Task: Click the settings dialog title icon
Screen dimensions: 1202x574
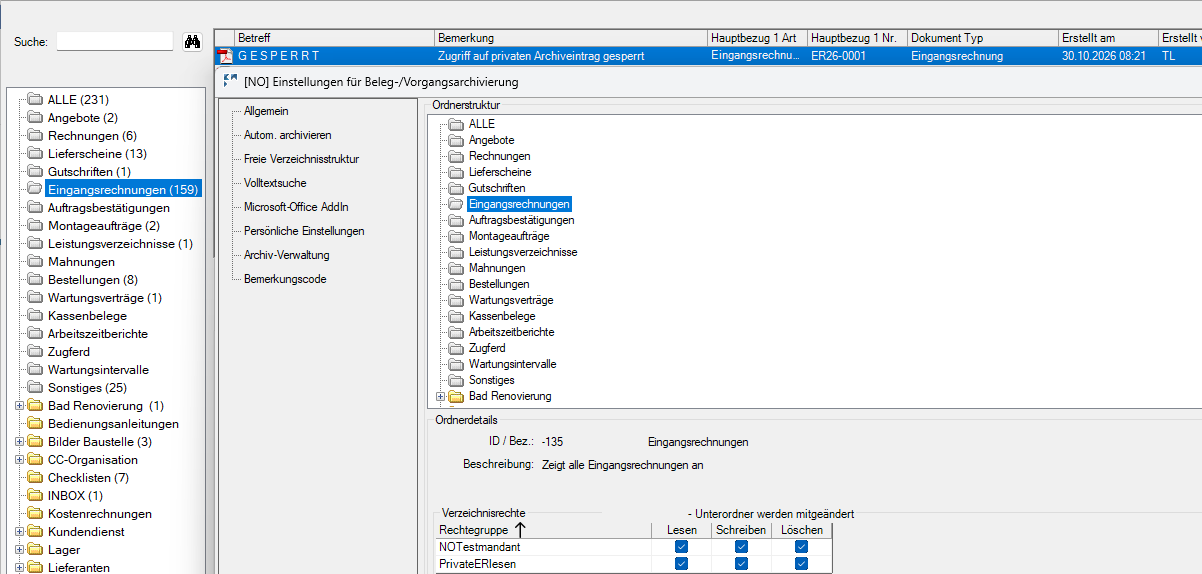Action: [231, 81]
